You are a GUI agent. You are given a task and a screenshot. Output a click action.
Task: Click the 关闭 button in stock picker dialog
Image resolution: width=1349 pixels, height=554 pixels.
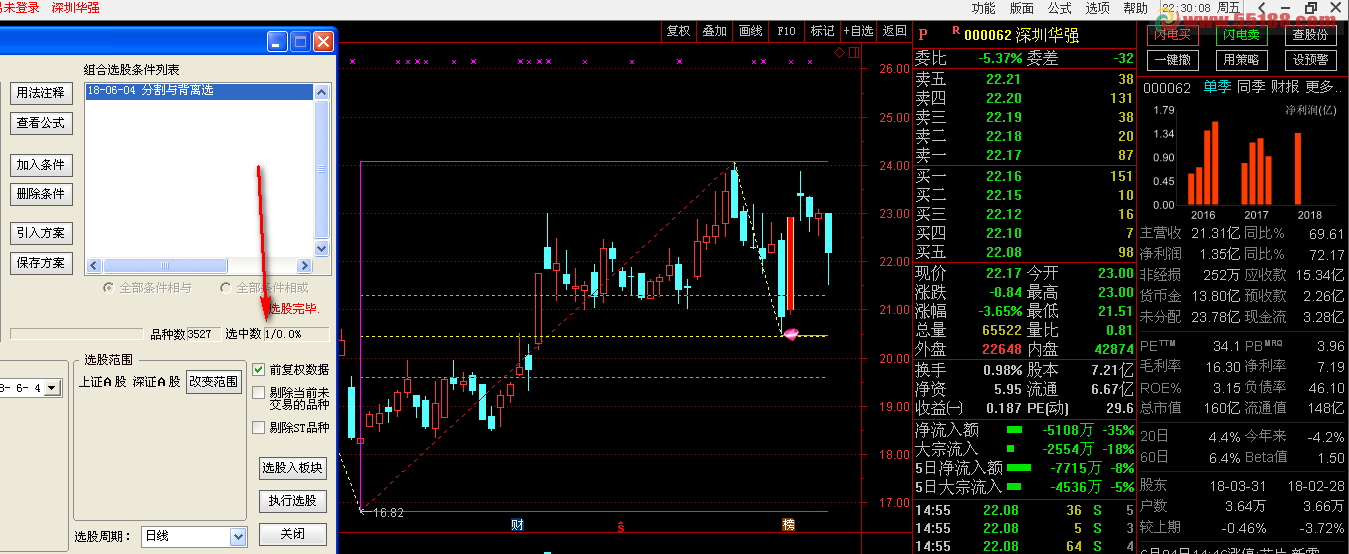pyautogui.click(x=293, y=534)
